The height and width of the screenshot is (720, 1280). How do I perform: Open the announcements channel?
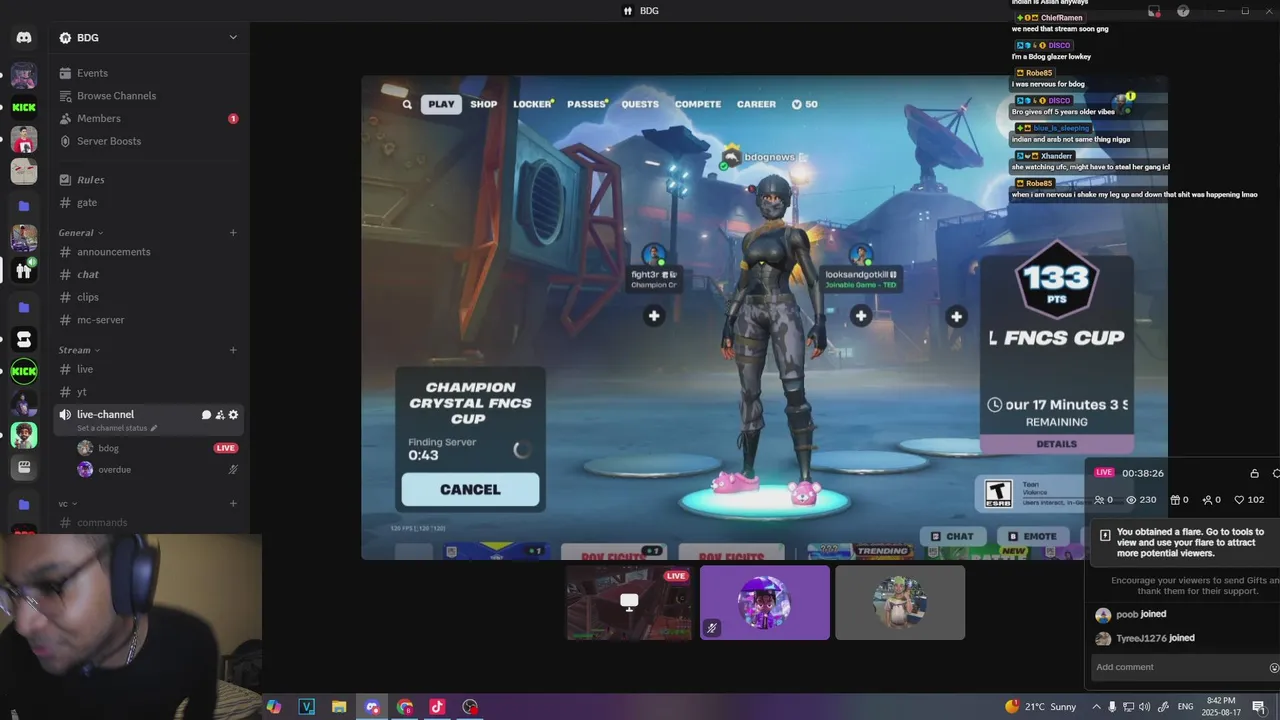[148, 252]
